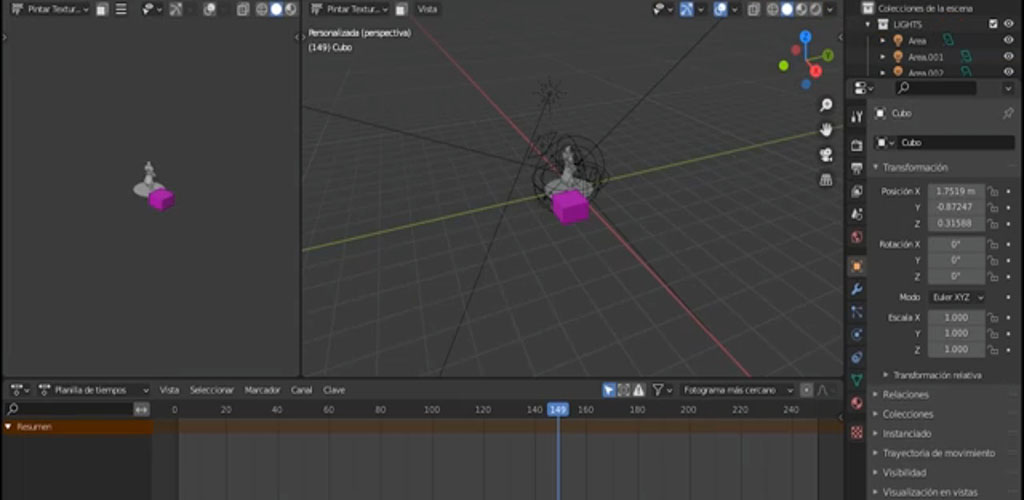
Task: Open the World properties globe tab
Action: point(856,238)
